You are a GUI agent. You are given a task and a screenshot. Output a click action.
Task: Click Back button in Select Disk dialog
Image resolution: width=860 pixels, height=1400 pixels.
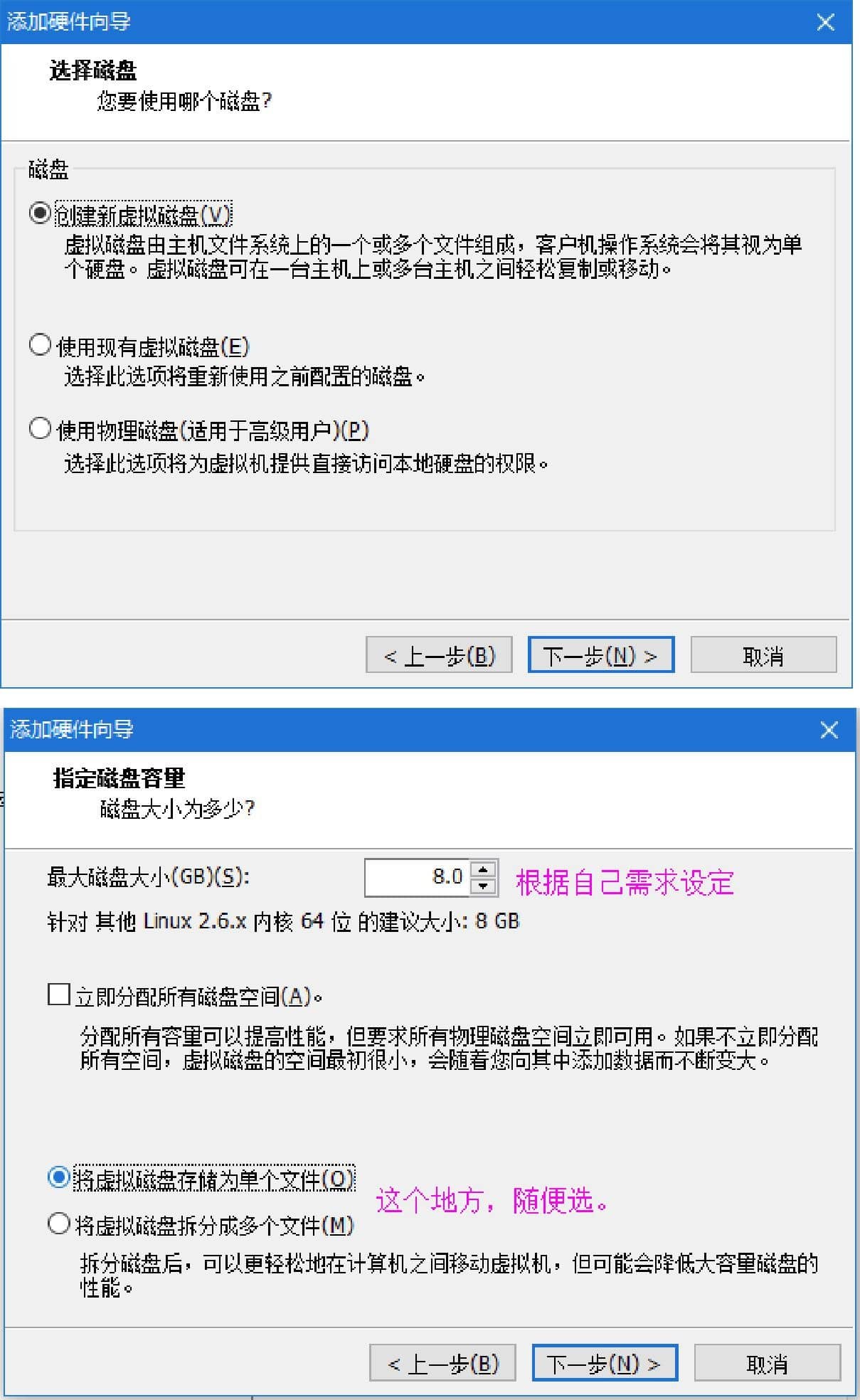pyautogui.click(x=439, y=654)
